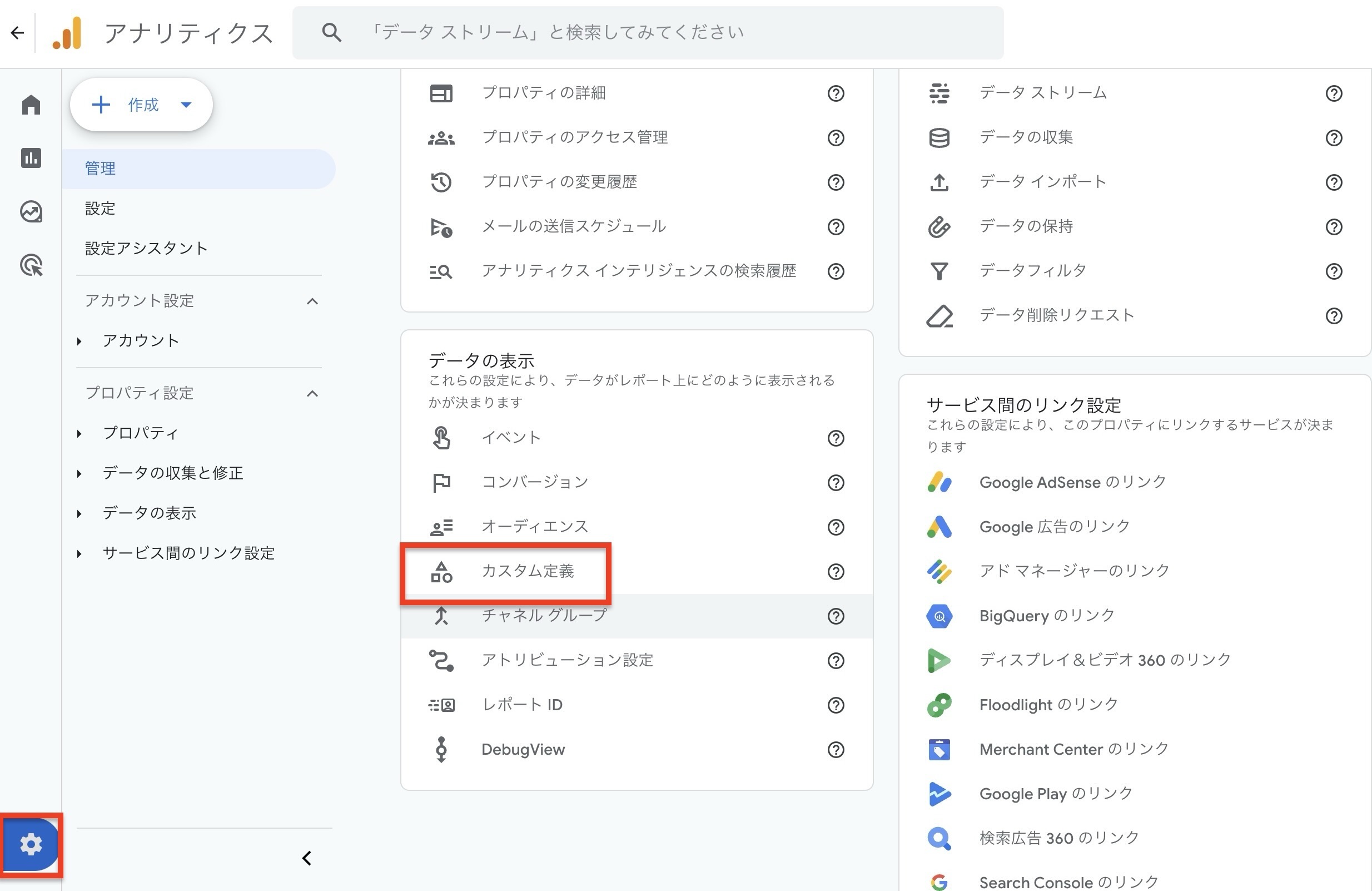This screenshot has height=891, width=1372.
Task: Open the Home icon in the left sidebar
Action: tap(30, 105)
